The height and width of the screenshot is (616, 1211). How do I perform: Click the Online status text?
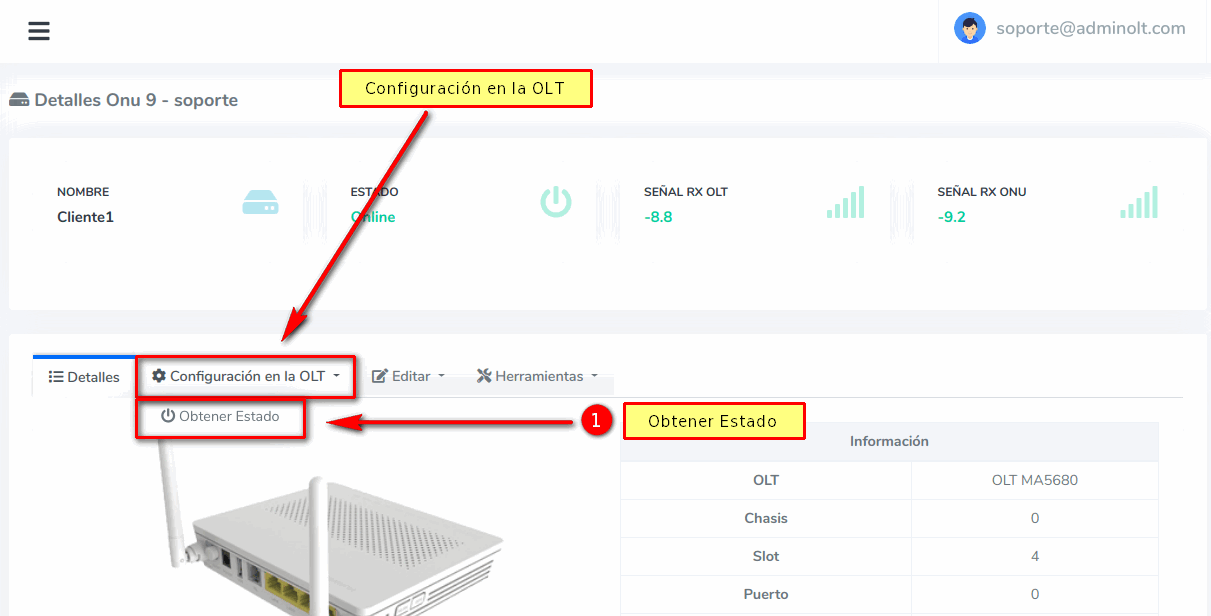[x=374, y=217]
